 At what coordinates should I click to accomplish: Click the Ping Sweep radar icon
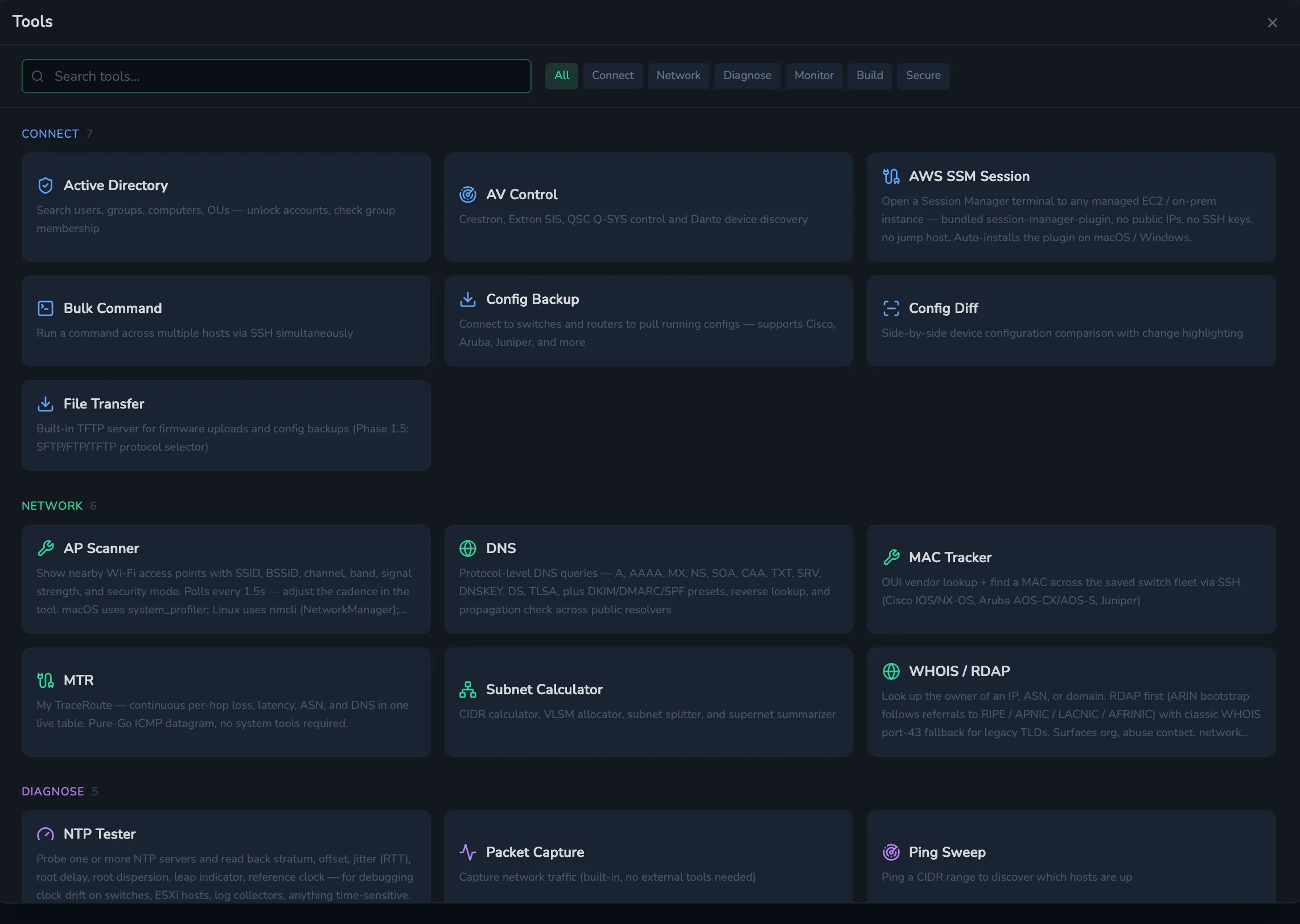pos(891,852)
